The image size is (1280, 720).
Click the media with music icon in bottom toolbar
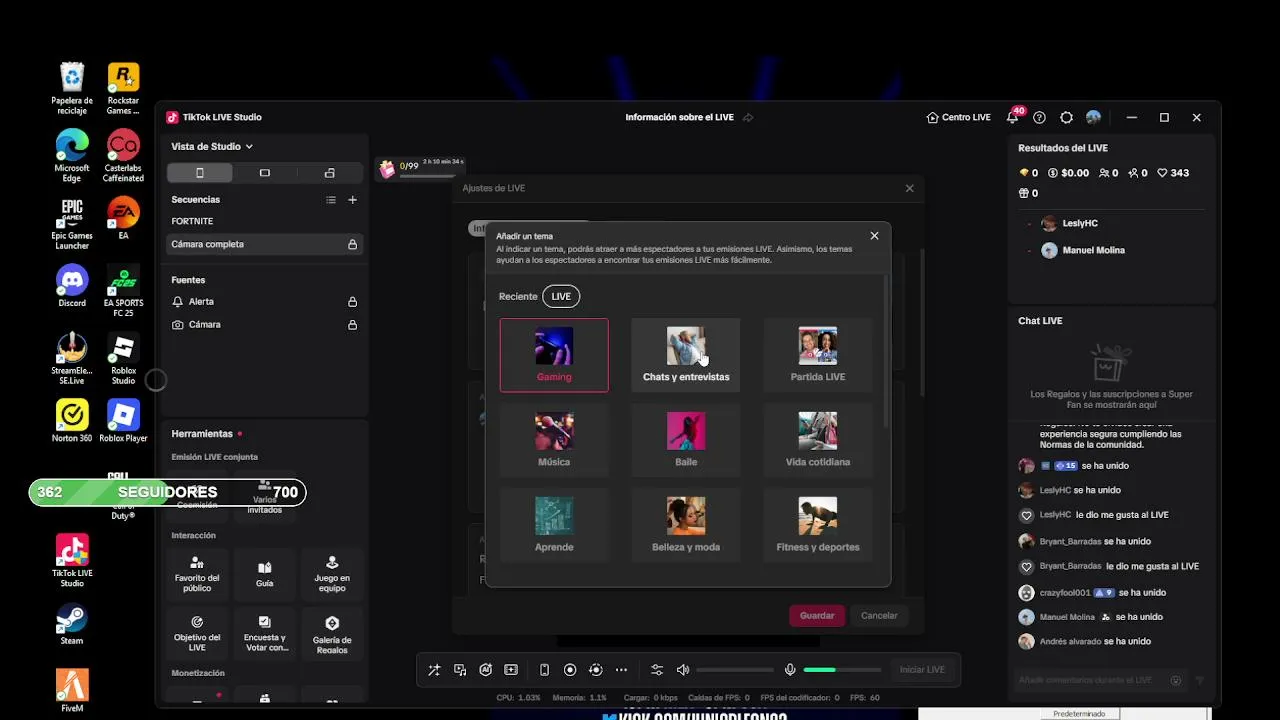tap(460, 670)
